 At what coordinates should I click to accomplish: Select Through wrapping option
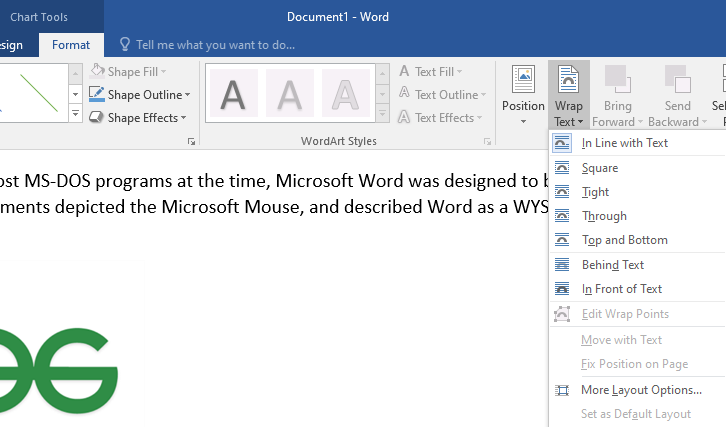pyautogui.click(x=604, y=216)
